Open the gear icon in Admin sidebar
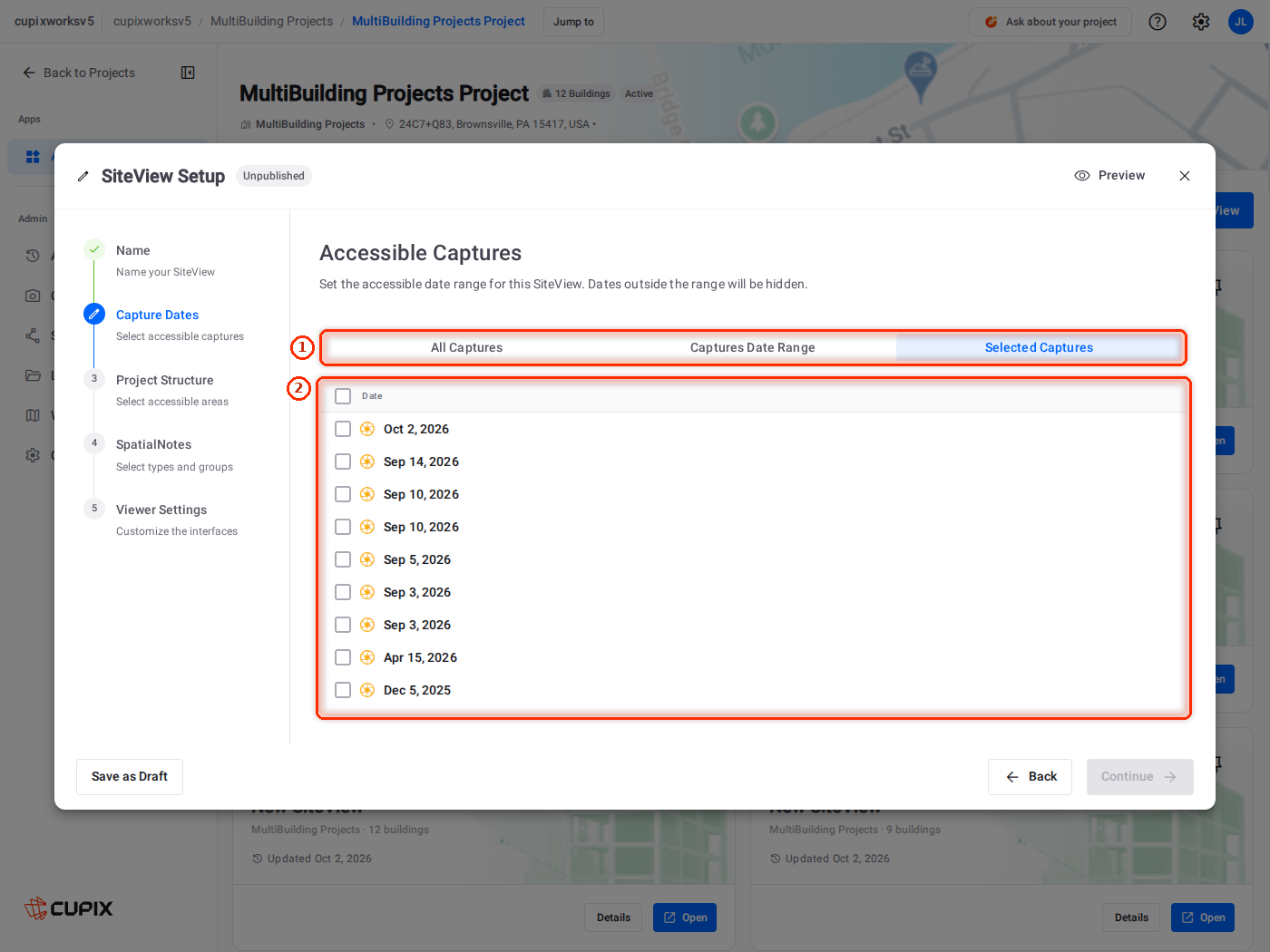The height and width of the screenshot is (952, 1270). click(33, 455)
